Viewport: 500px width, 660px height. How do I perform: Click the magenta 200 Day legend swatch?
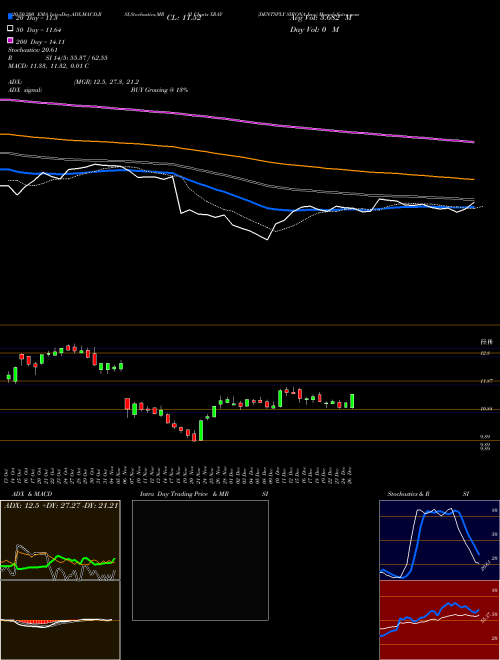(10, 40)
